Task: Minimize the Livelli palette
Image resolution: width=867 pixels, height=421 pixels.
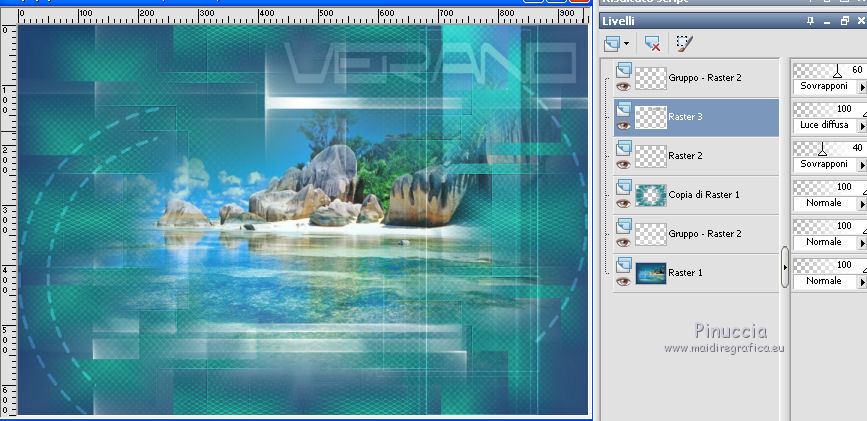Action: pos(827,22)
